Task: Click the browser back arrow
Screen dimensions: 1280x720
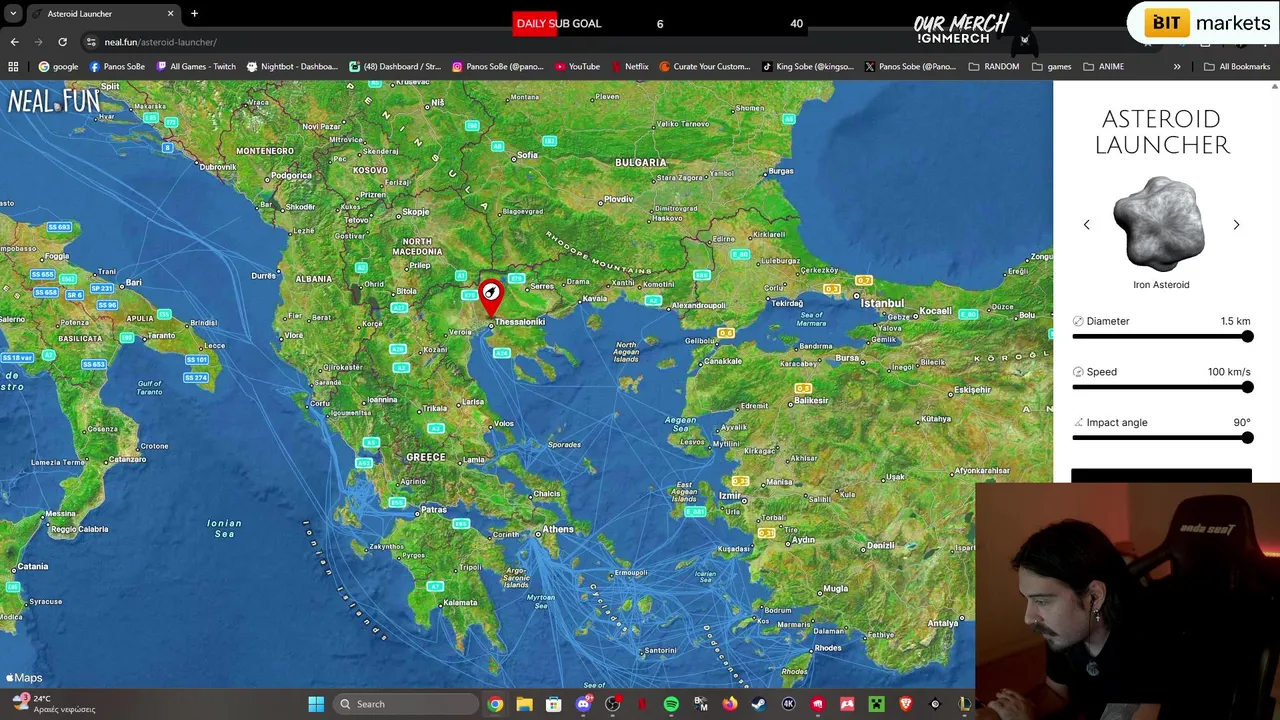Action: point(14,42)
